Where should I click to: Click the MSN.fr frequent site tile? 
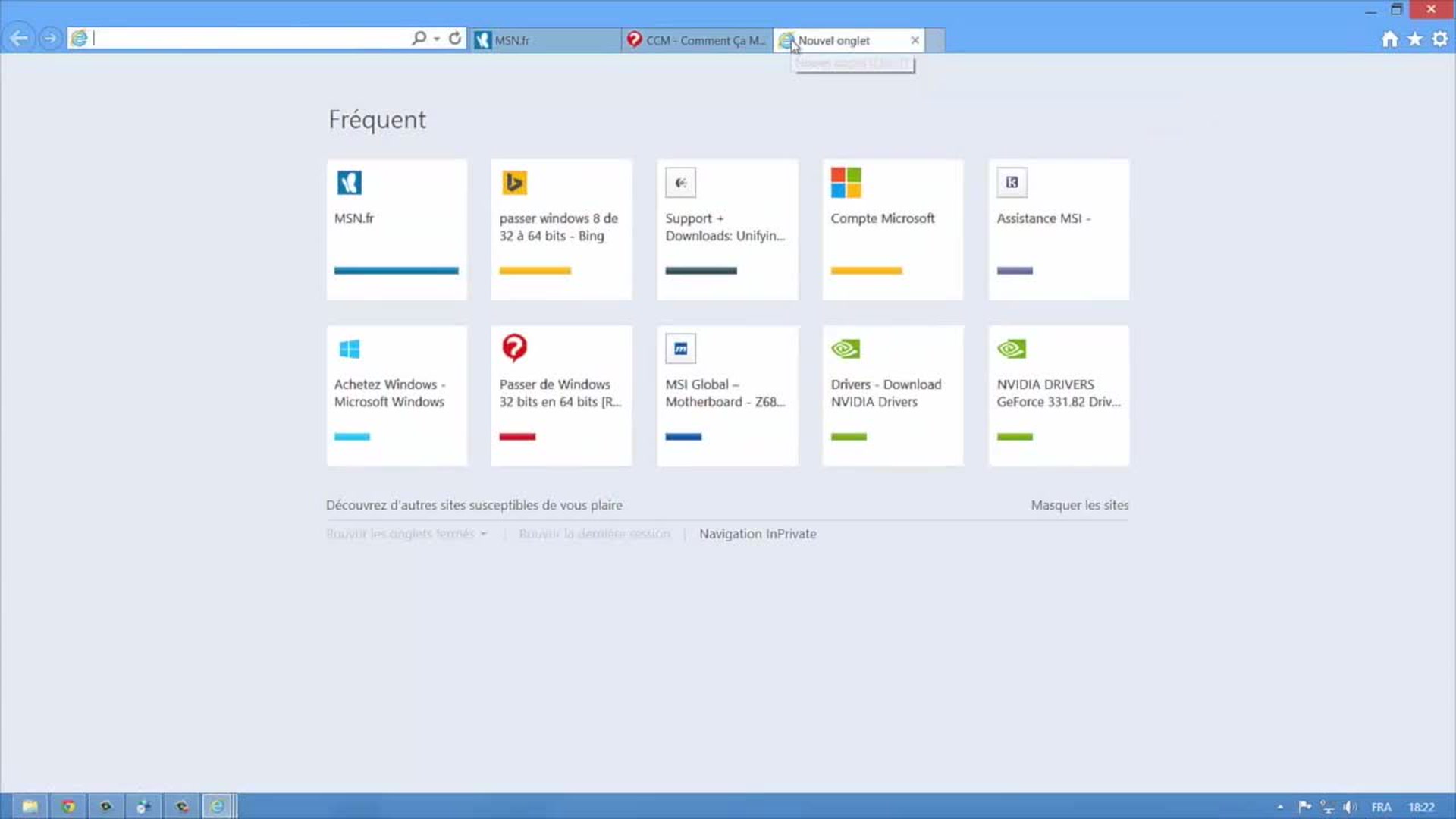(x=396, y=229)
